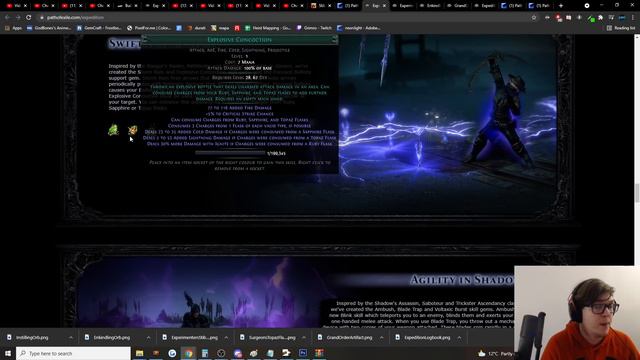This screenshot has width=640, height=360.
Task: Open the Chrome extensions puzzle icon
Action: [x=600, y=18]
